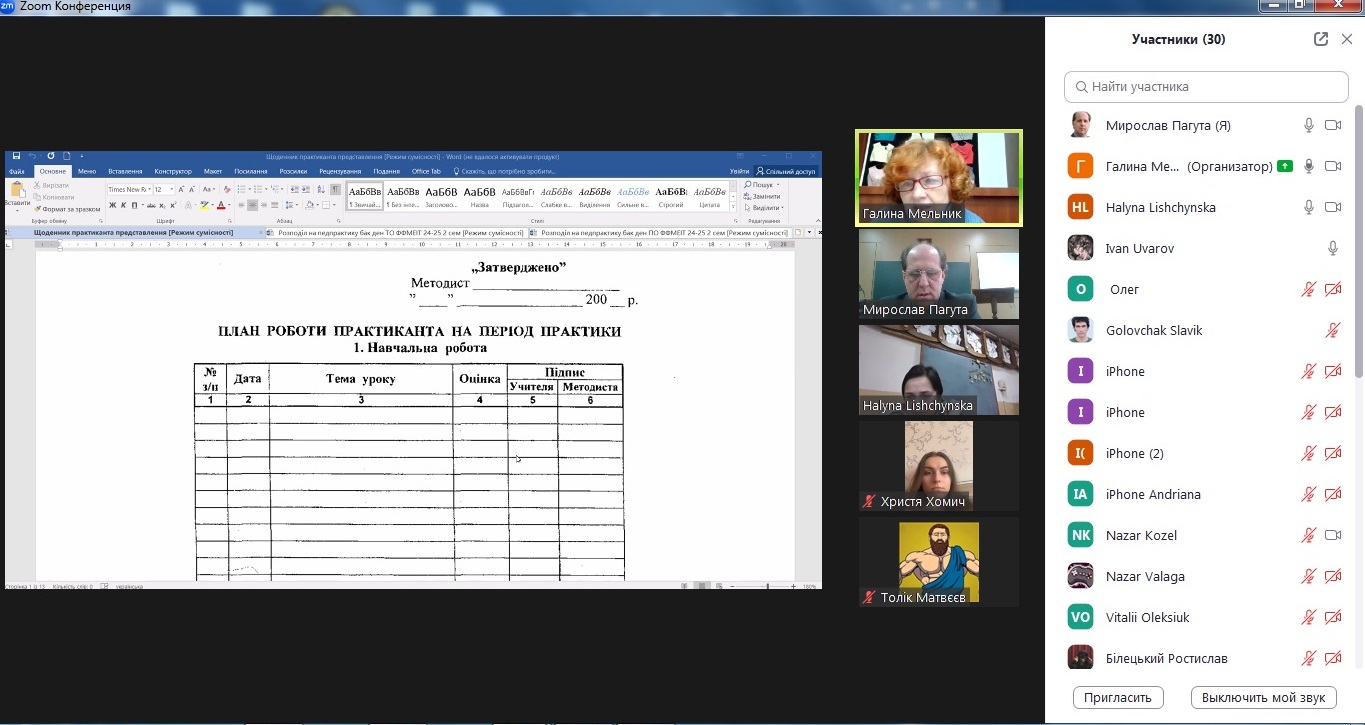Click Ivan Uvarov's microphone icon
Image resolution: width=1365 pixels, height=725 pixels.
click(1332, 248)
